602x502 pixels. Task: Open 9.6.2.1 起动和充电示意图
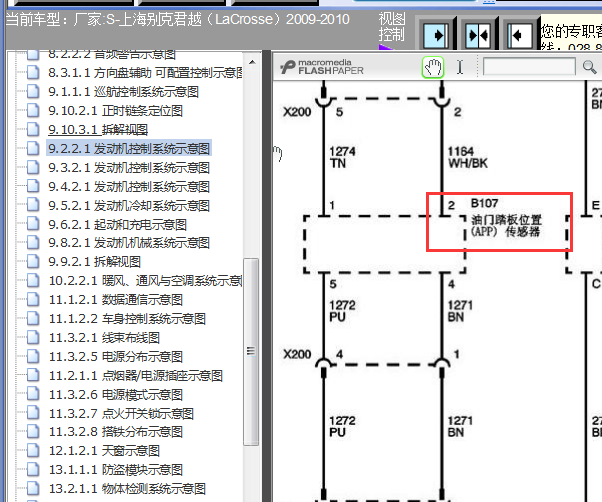pos(117,224)
